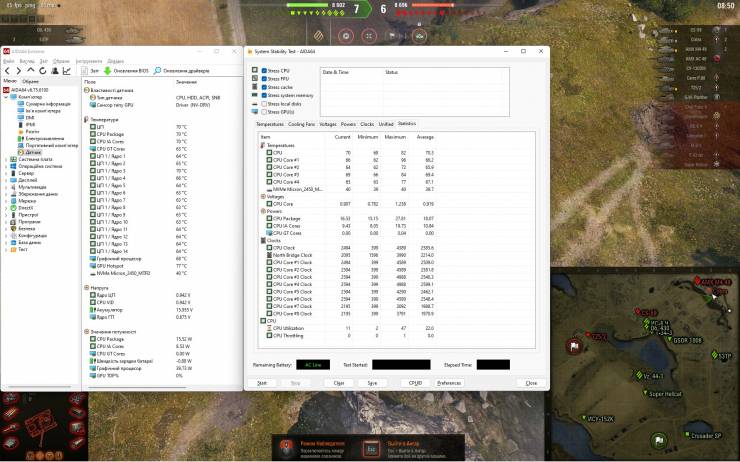Uncheck the Stress cache checkbox
740x462 pixels.
point(264,87)
